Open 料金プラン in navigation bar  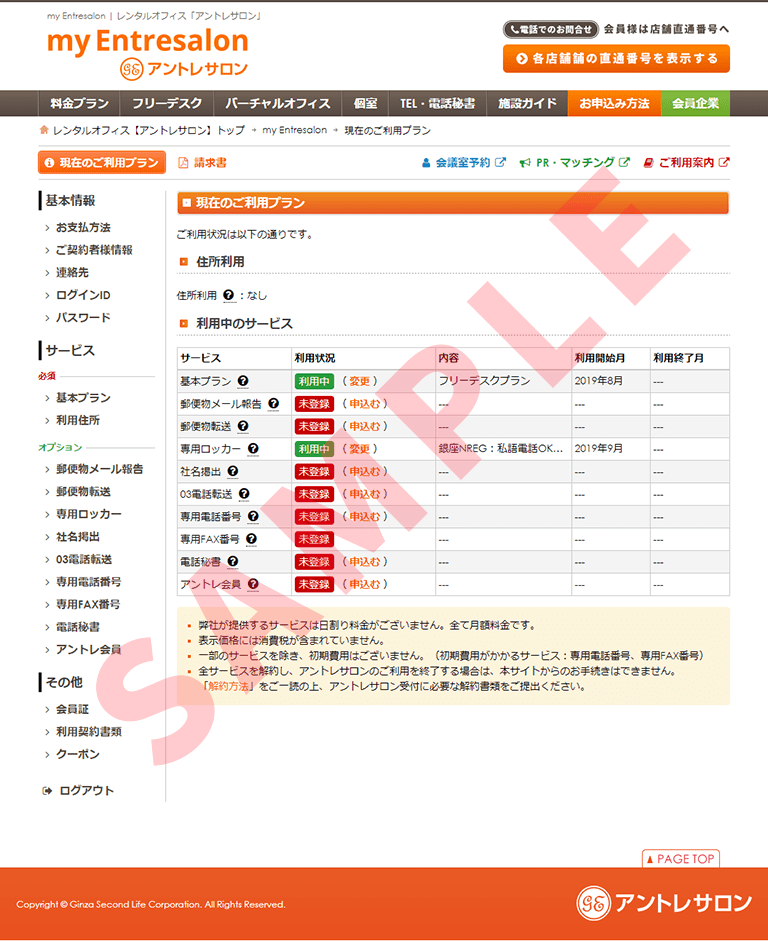click(x=79, y=103)
